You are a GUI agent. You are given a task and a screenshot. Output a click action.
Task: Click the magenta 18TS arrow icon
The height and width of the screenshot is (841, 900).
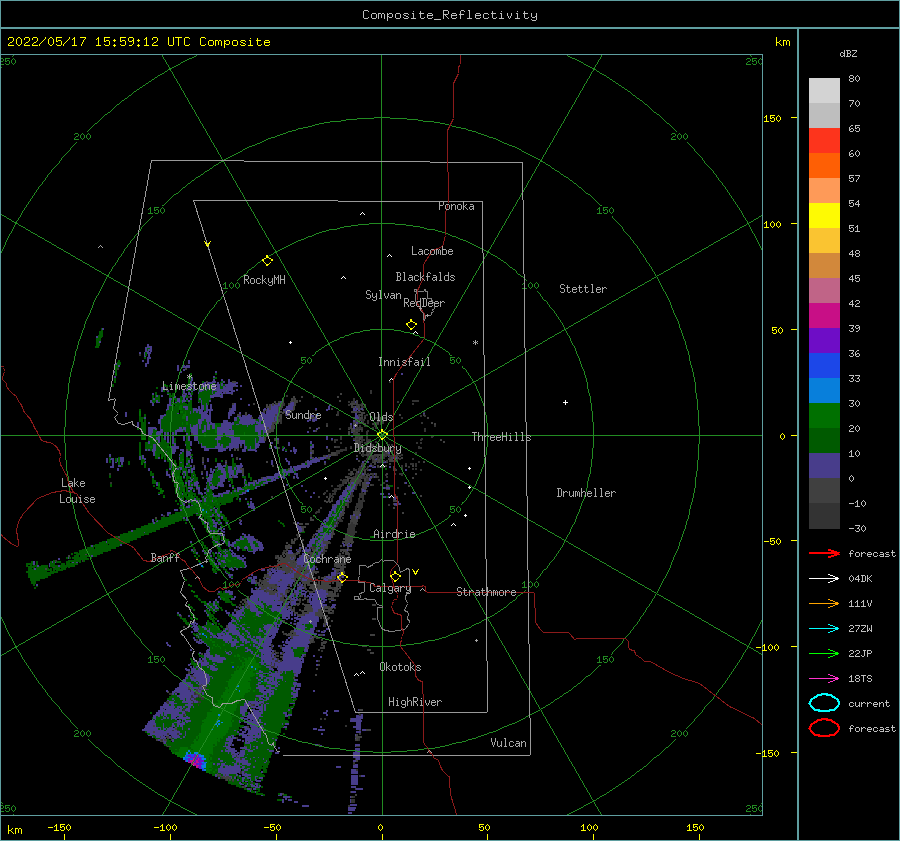coord(824,679)
